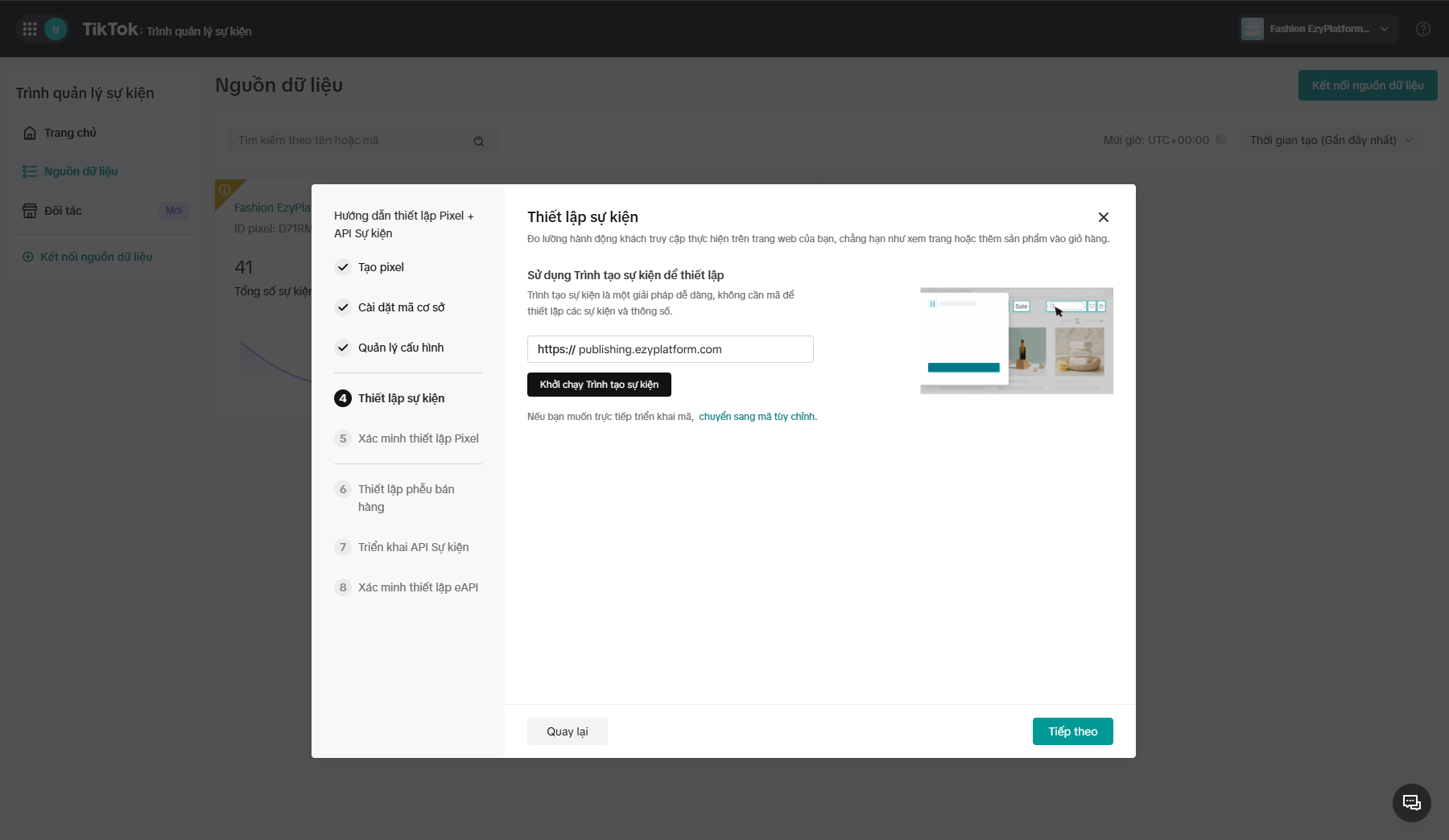The height and width of the screenshot is (840, 1449).
Task: Click the Tiếp theo button
Action: point(1073,731)
